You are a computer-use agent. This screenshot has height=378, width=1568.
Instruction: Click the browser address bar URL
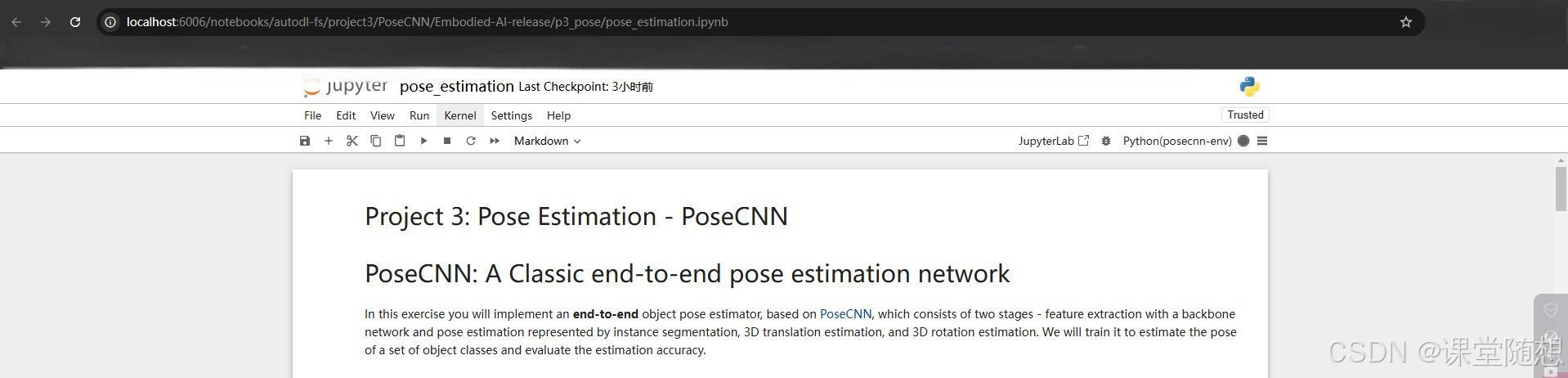click(x=427, y=22)
